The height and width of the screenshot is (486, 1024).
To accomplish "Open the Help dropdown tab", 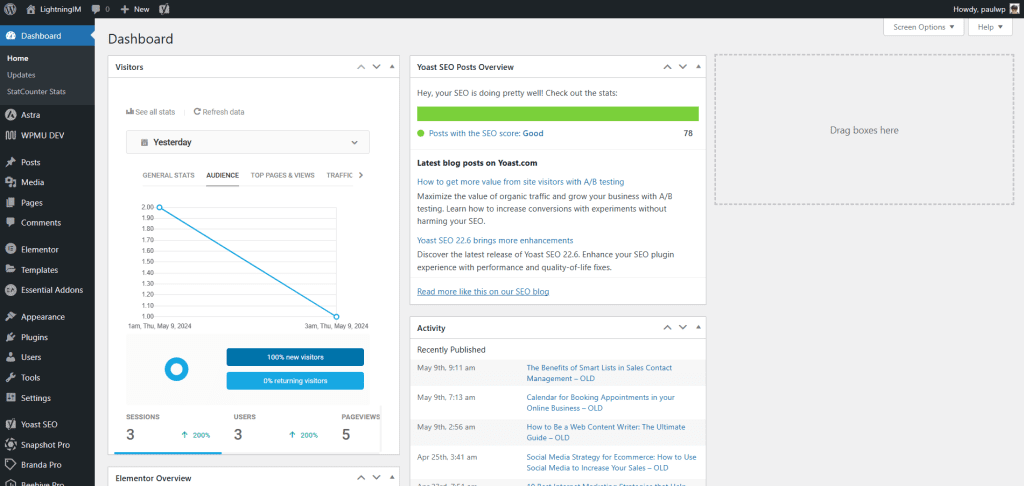I will click(x=991, y=27).
